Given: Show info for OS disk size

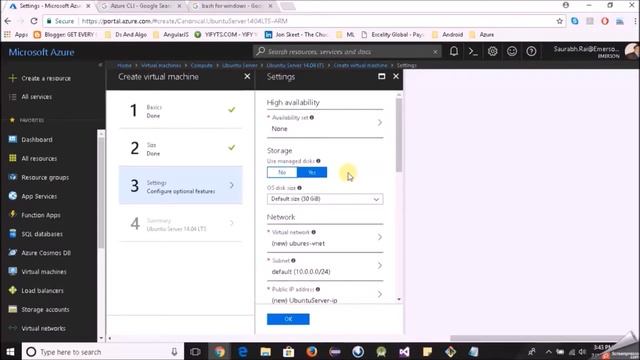Looking at the screenshot, I should click(x=300, y=188).
